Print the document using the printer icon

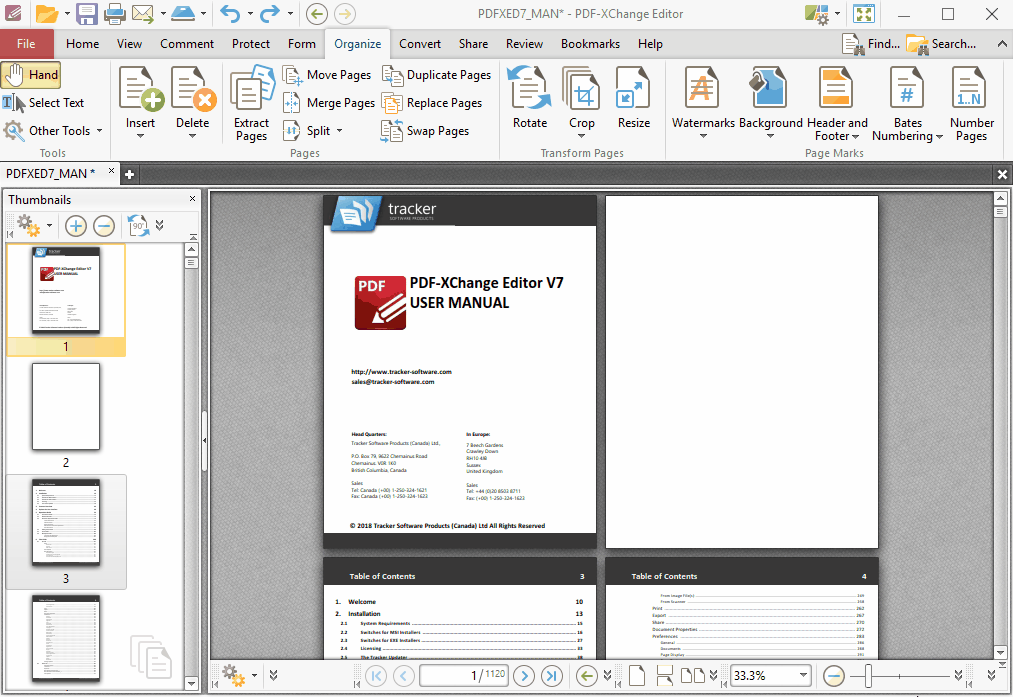coord(114,14)
